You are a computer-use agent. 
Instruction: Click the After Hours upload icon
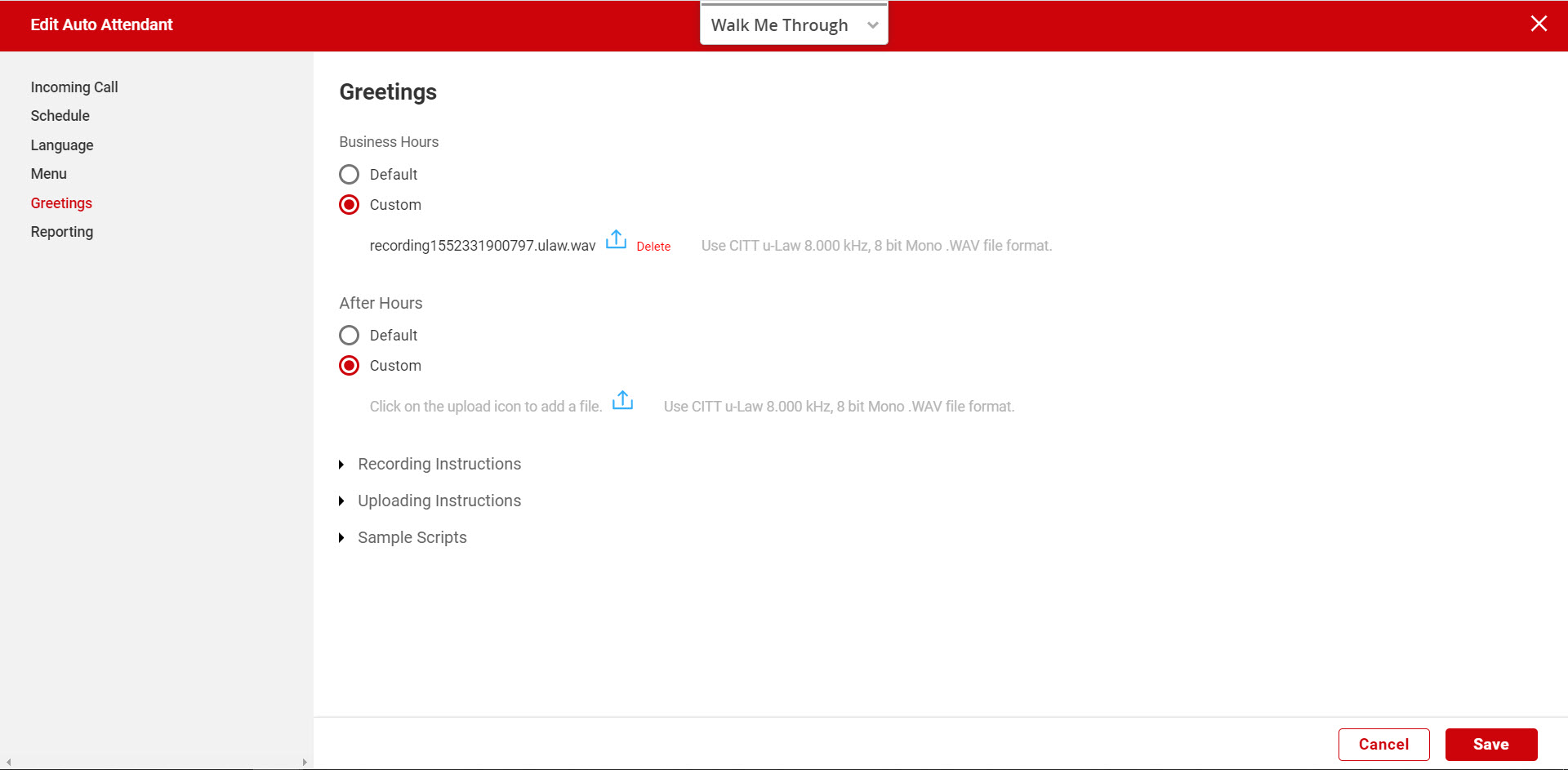622,400
